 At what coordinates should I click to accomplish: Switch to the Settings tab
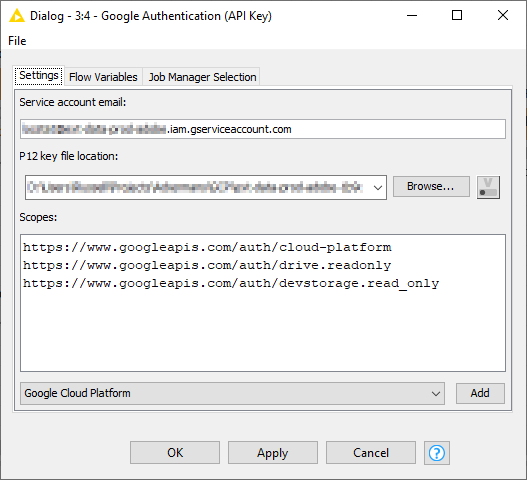[39, 76]
